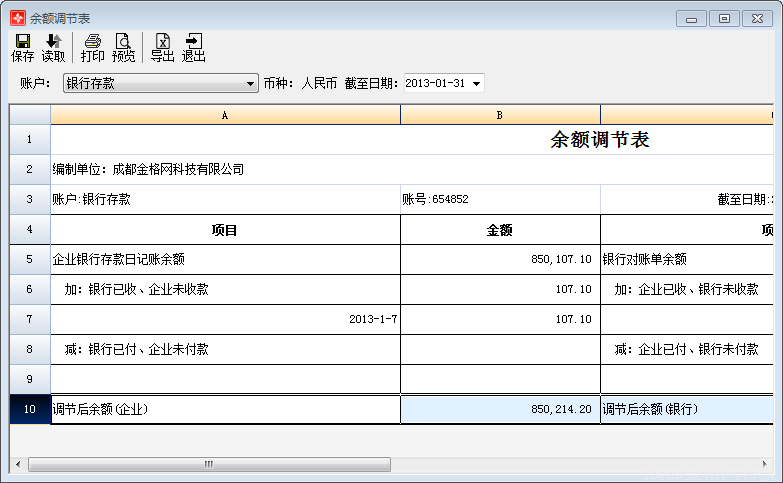
Task: Click the 打印 (Print) printer icon
Action: pos(93,47)
